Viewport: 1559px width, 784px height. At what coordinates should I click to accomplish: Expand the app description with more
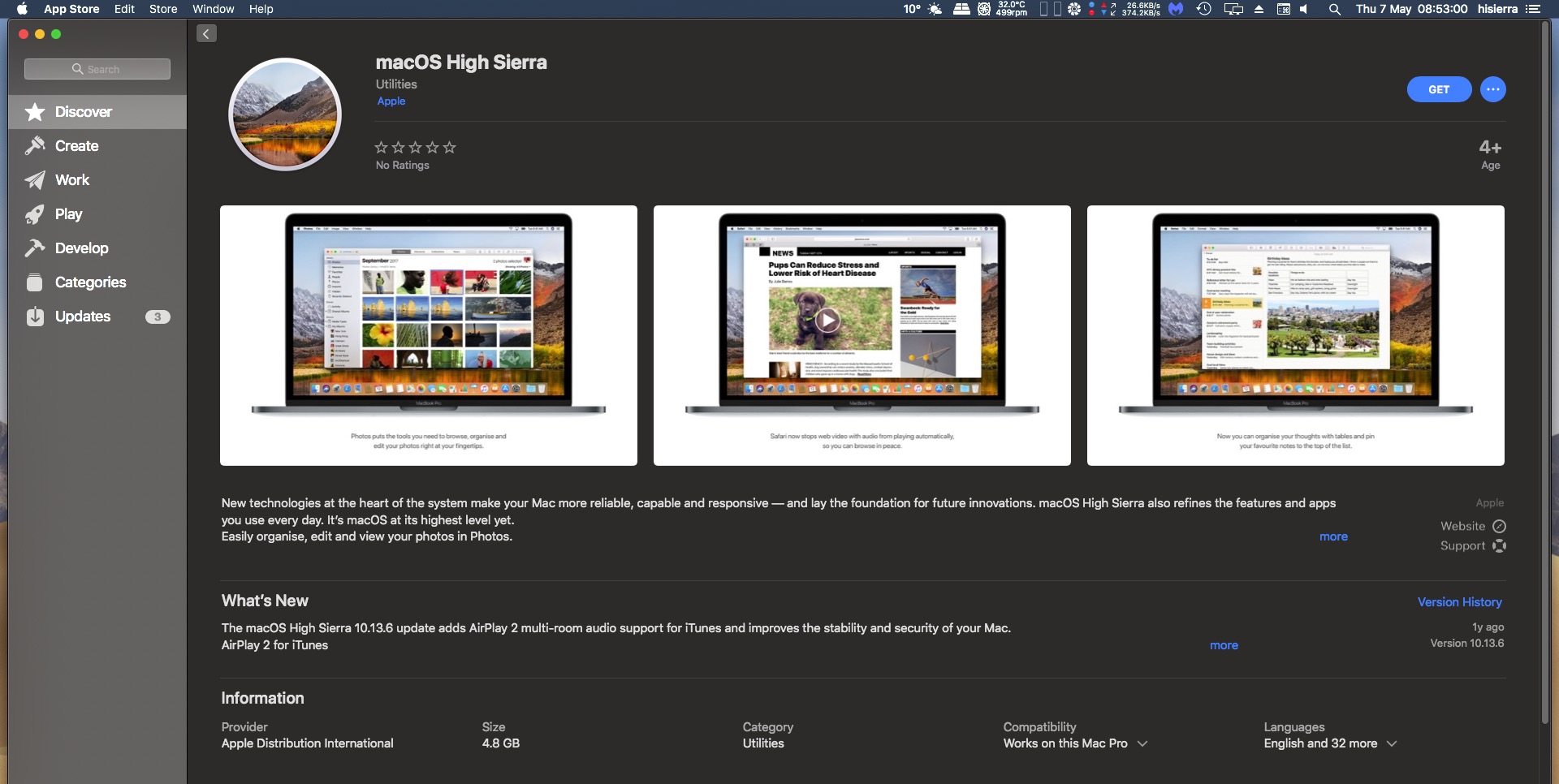[1333, 536]
